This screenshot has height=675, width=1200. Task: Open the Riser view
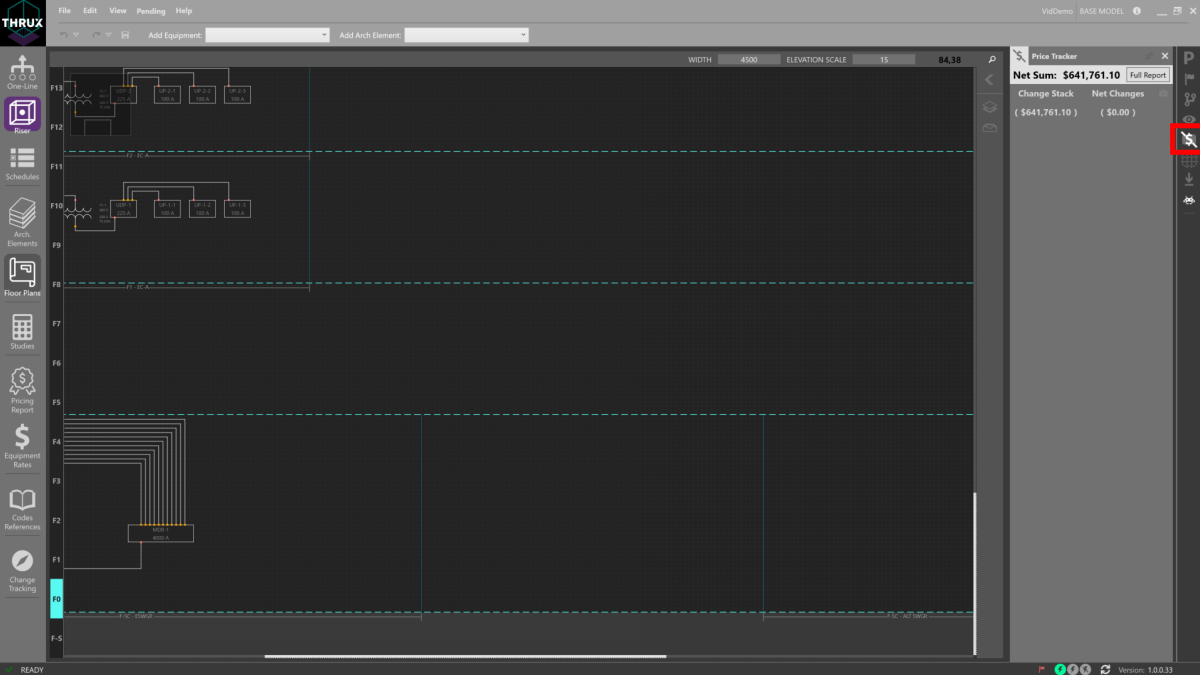pos(21,114)
